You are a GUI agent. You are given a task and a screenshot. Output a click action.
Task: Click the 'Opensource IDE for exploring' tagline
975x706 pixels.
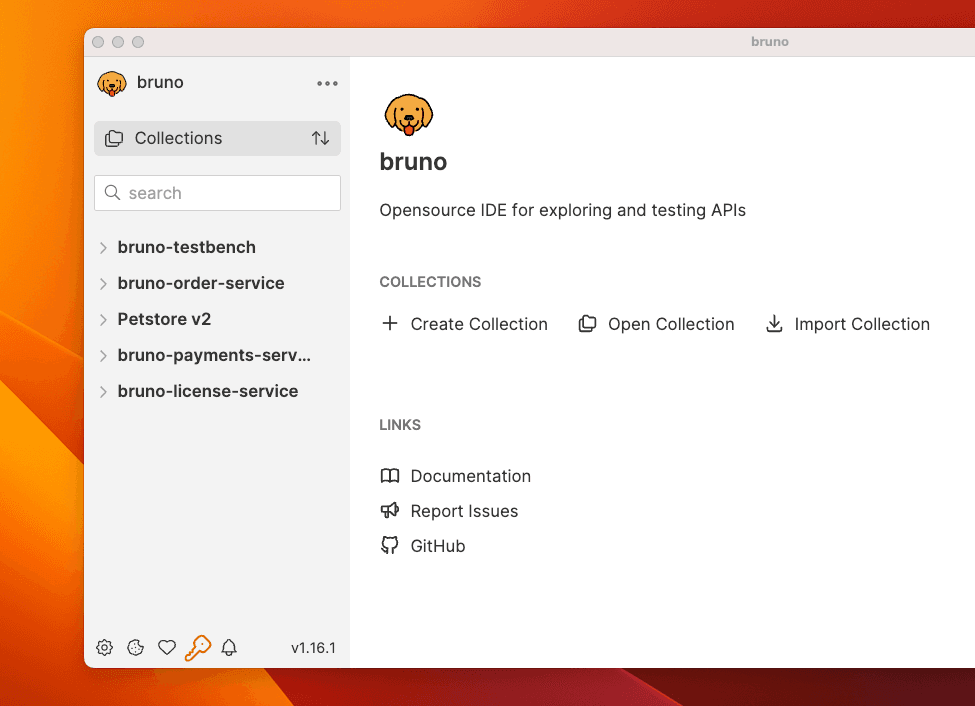pyautogui.click(x=563, y=210)
